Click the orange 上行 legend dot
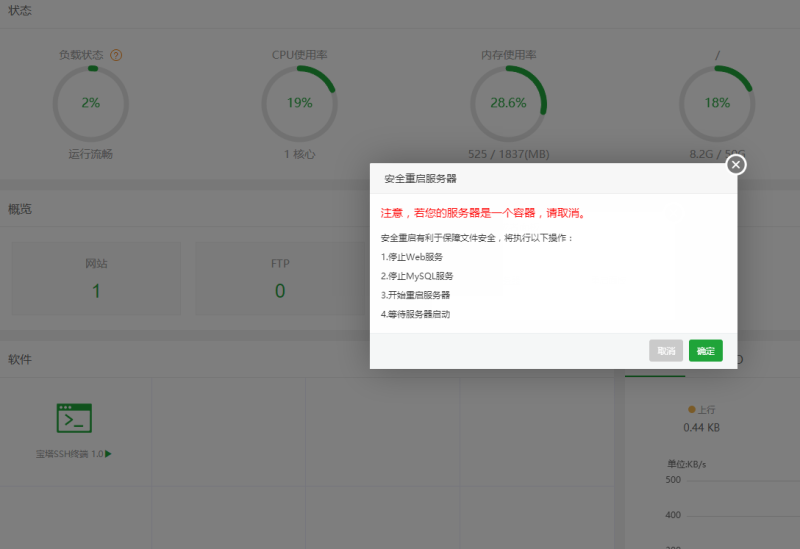 tap(690, 410)
